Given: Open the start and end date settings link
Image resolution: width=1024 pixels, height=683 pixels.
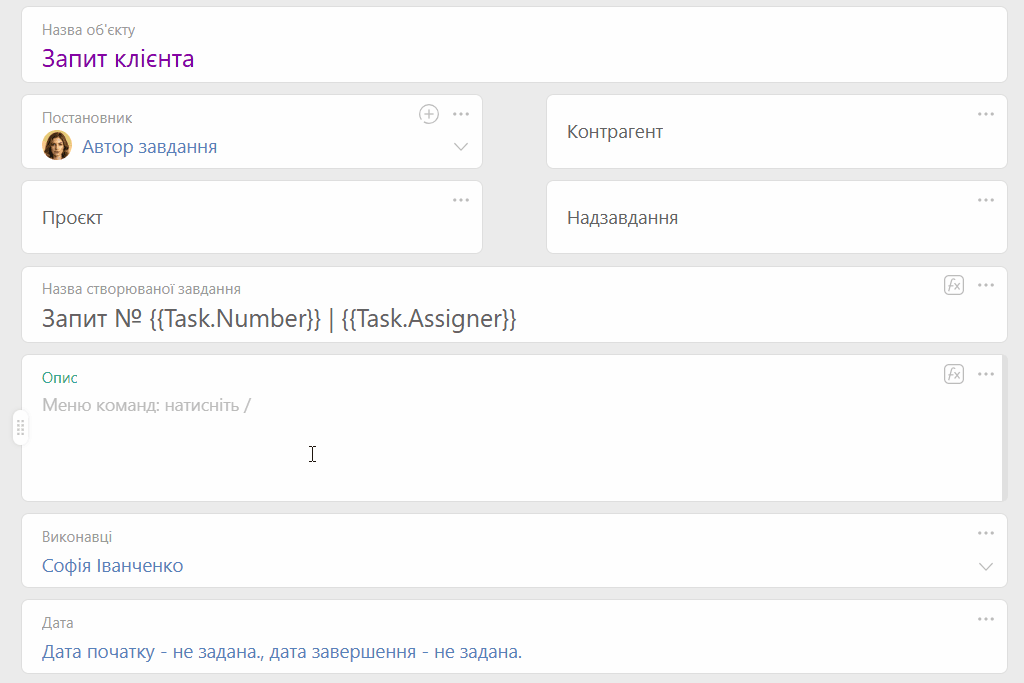Looking at the screenshot, I should pos(281,652).
